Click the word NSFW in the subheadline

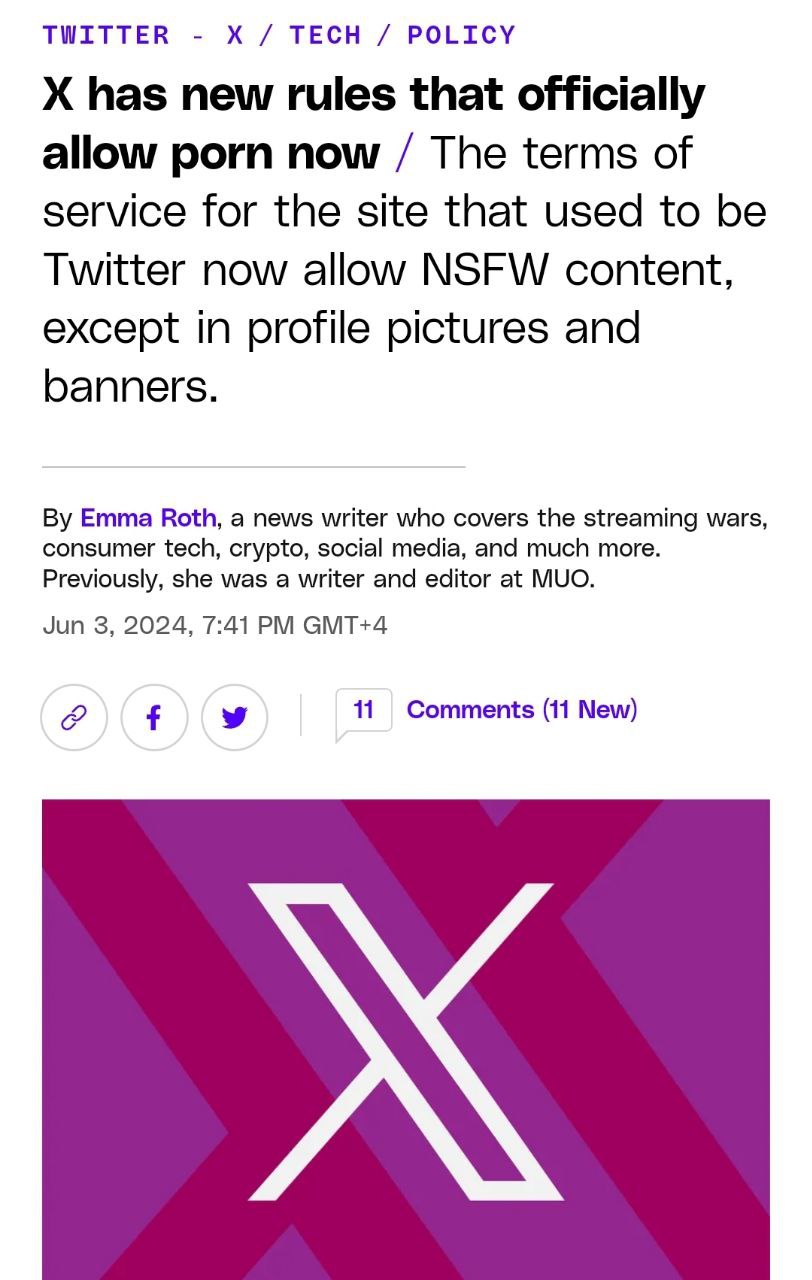coord(486,270)
